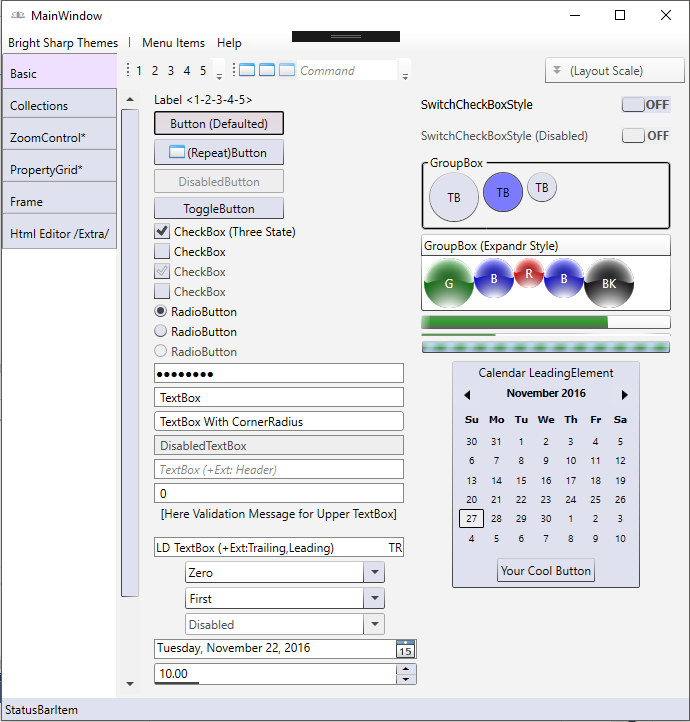The width and height of the screenshot is (690, 722).
Task: Switch to the Collections tab
Action: click(59, 105)
